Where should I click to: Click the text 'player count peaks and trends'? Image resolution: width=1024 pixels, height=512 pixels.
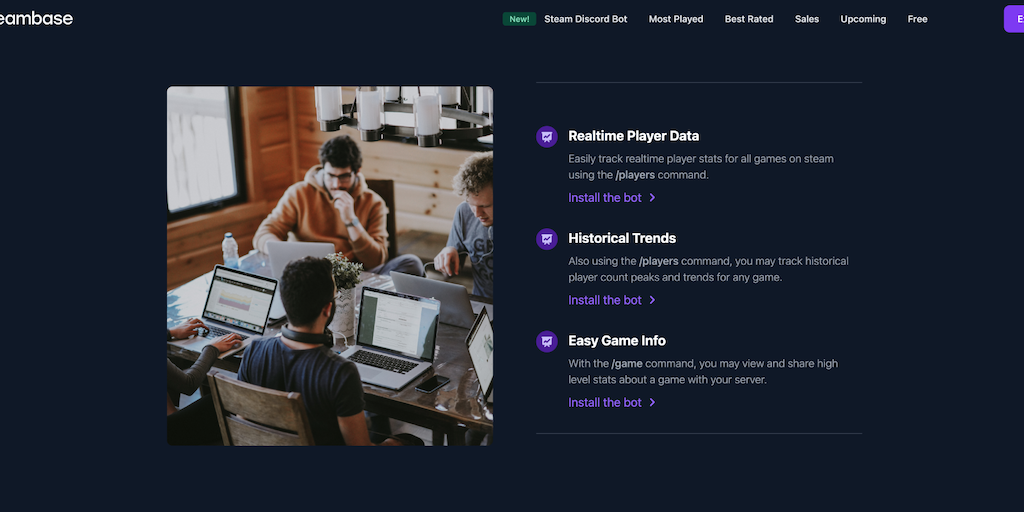tap(640, 278)
